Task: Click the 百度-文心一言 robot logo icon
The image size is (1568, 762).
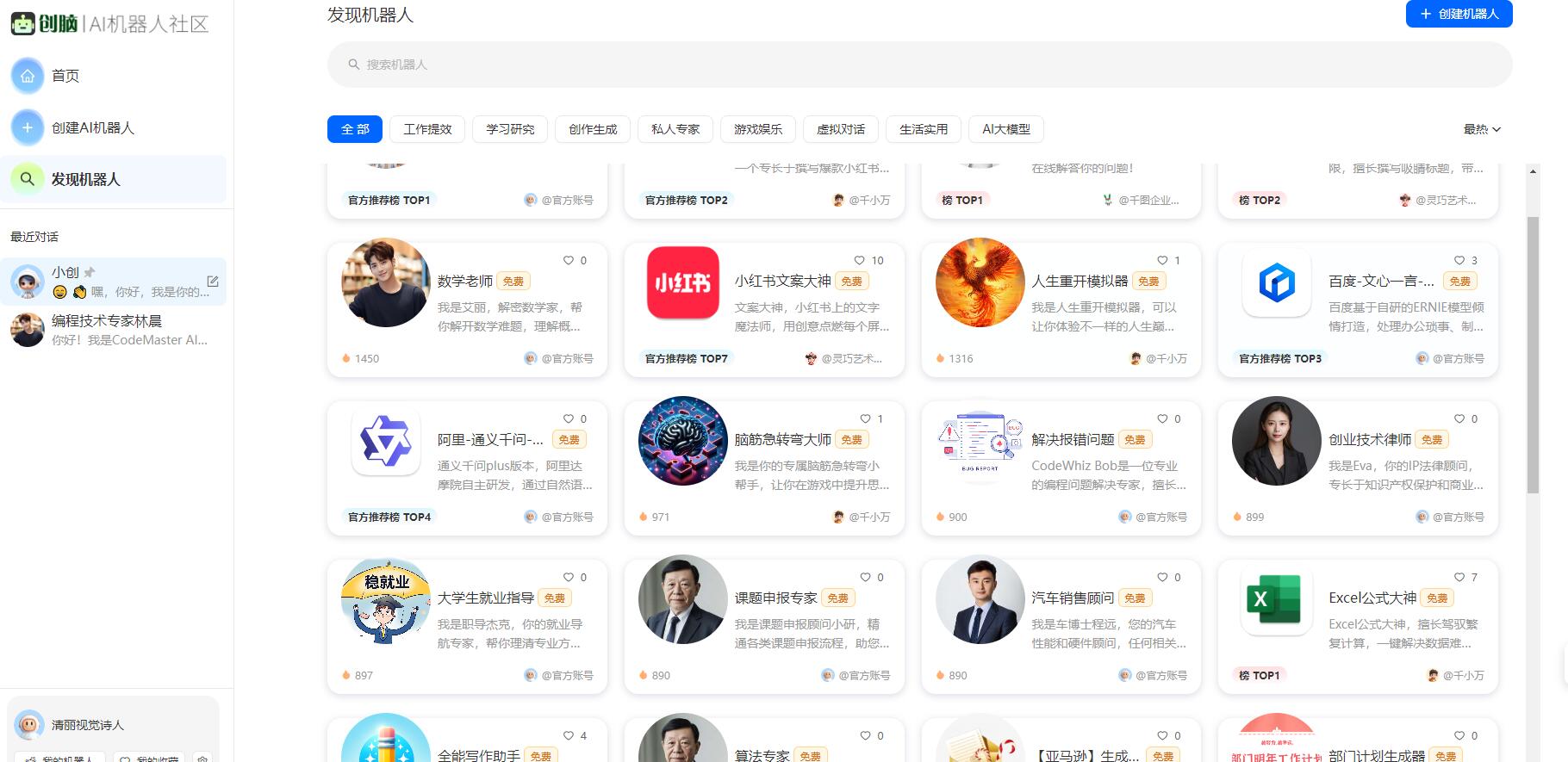Action: (x=1276, y=282)
